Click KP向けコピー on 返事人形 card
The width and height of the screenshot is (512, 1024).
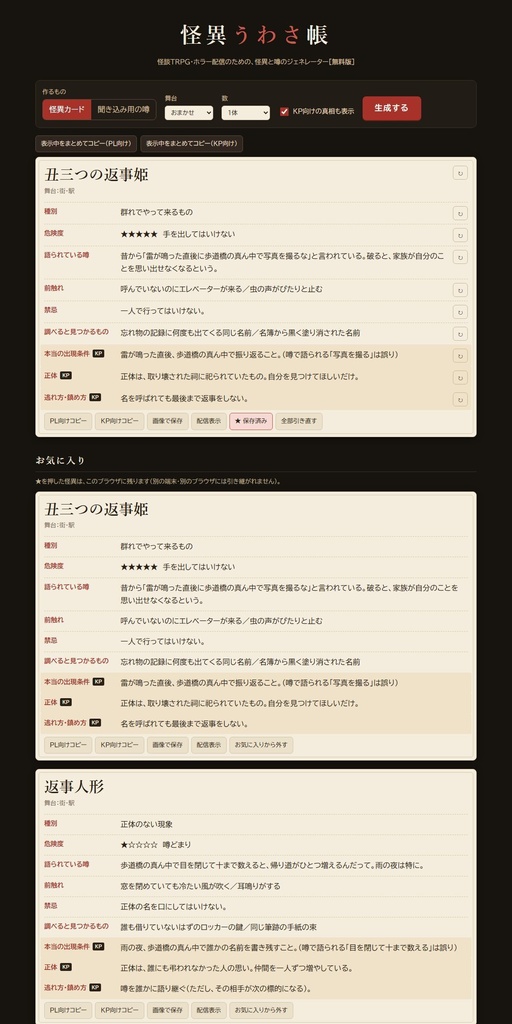coord(120,1010)
